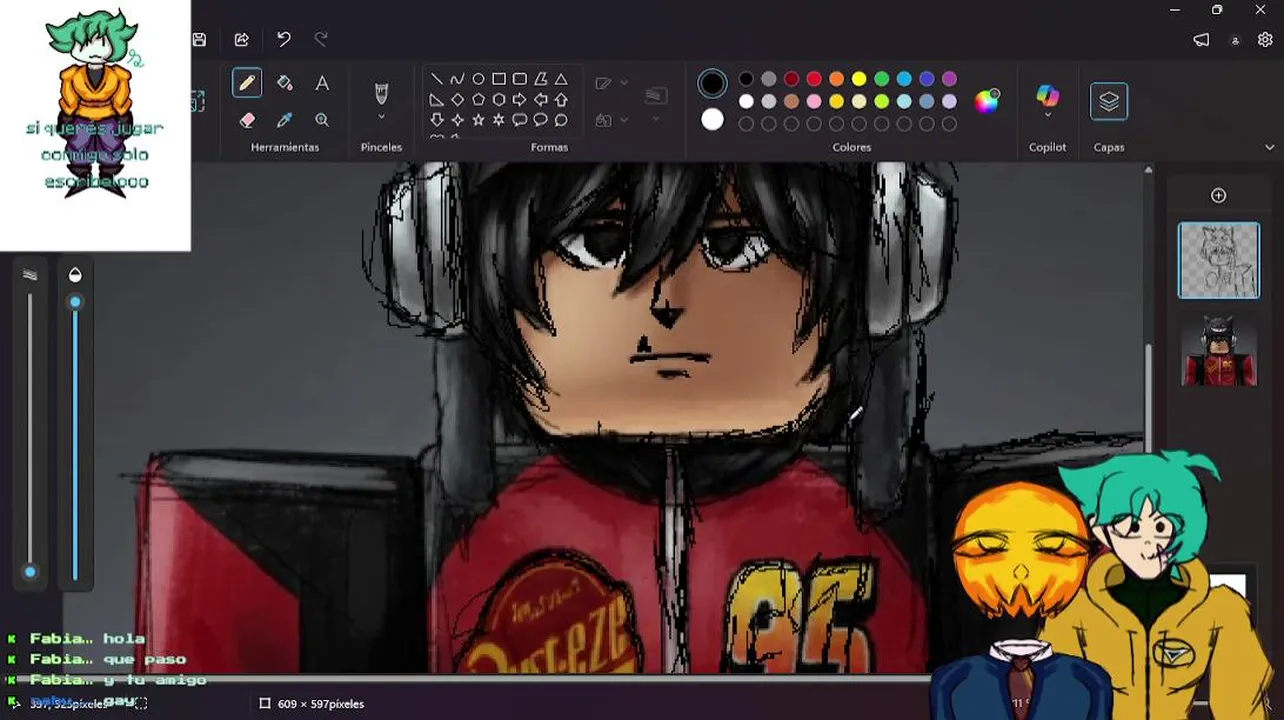This screenshot has height=720, width=1284.
Task: Select primary color black circle
Action: (712, 84)
